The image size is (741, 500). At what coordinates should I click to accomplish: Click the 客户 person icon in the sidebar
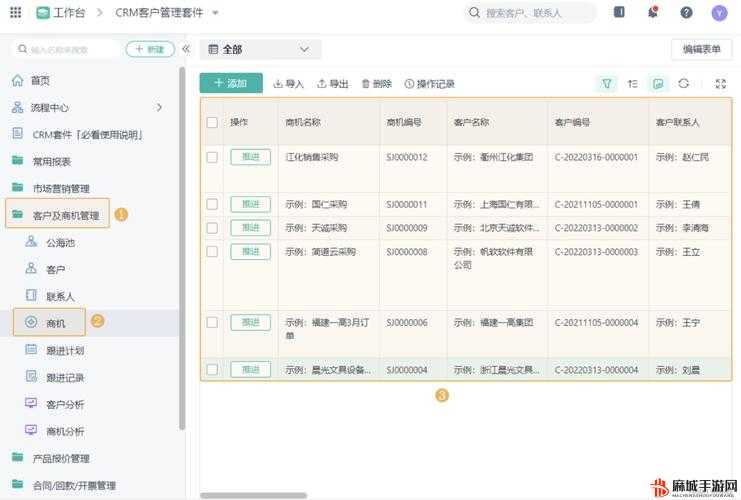tap(31, 268)
